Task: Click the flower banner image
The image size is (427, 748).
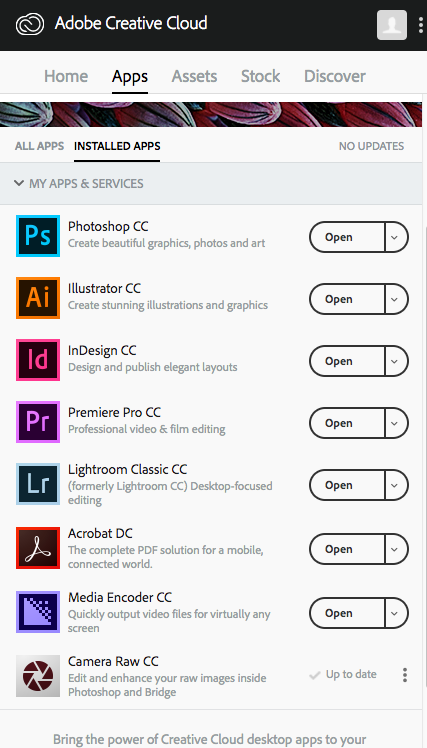Action: click(x=211, y=114)
